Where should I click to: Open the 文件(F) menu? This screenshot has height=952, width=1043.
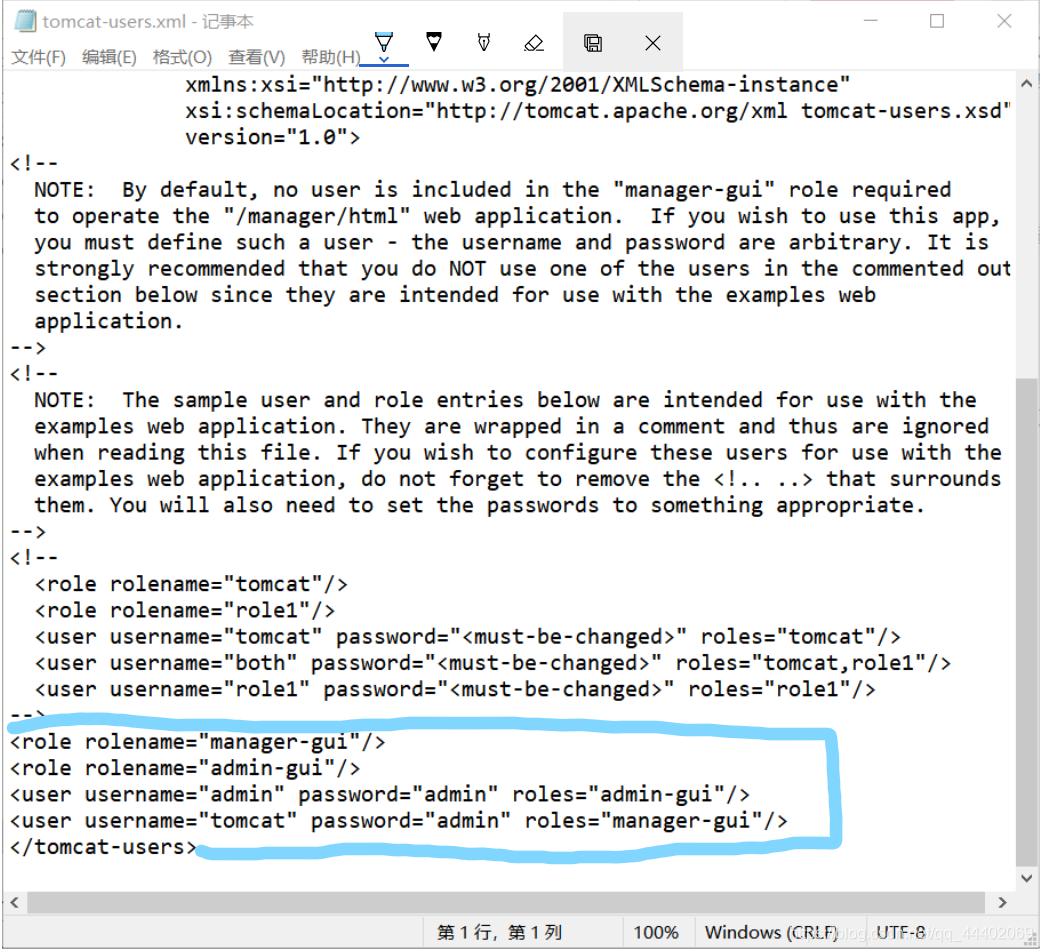(x=39, y=57)
